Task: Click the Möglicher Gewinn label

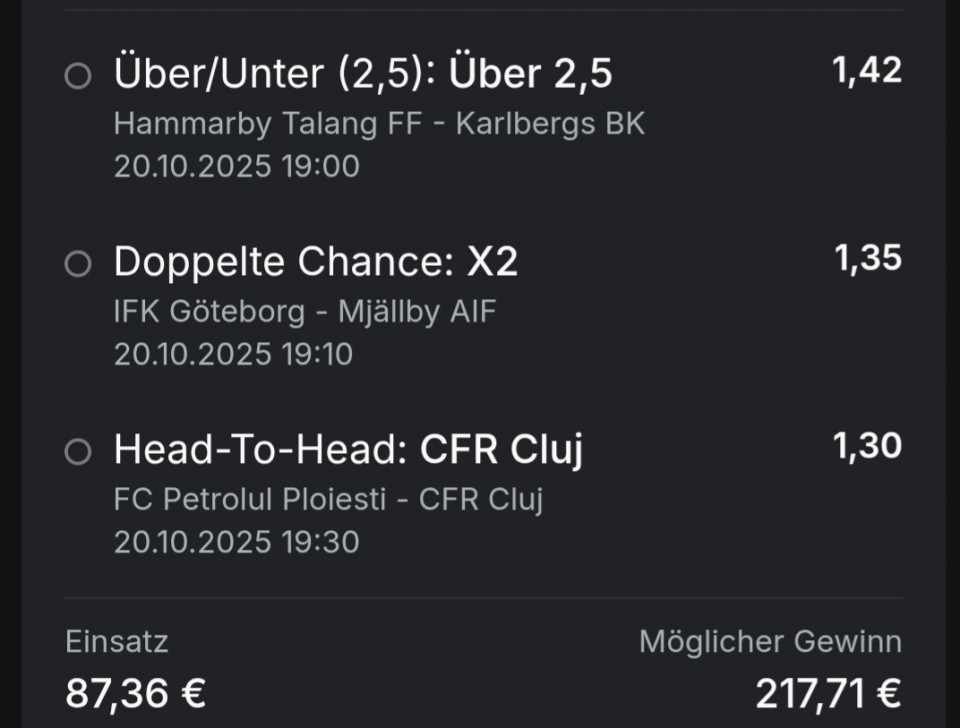Action: tap(770, 641)
